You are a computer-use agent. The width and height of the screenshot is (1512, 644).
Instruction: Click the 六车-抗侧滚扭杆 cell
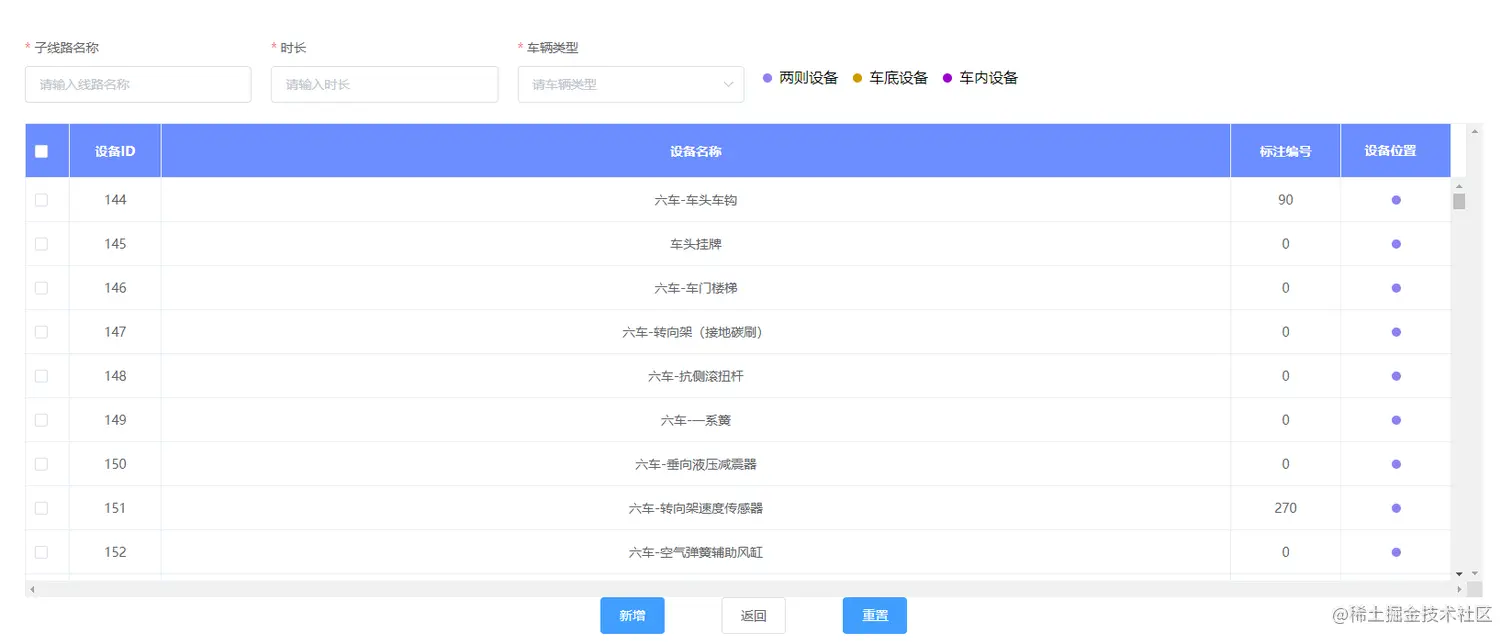[x=696, y=376]
